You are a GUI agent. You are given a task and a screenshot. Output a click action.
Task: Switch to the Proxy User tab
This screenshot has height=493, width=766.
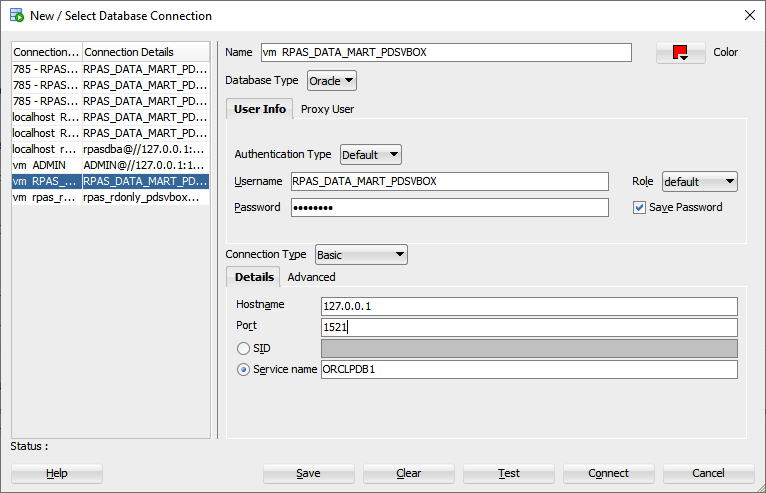pyautogui.click(x=327, y=109)
